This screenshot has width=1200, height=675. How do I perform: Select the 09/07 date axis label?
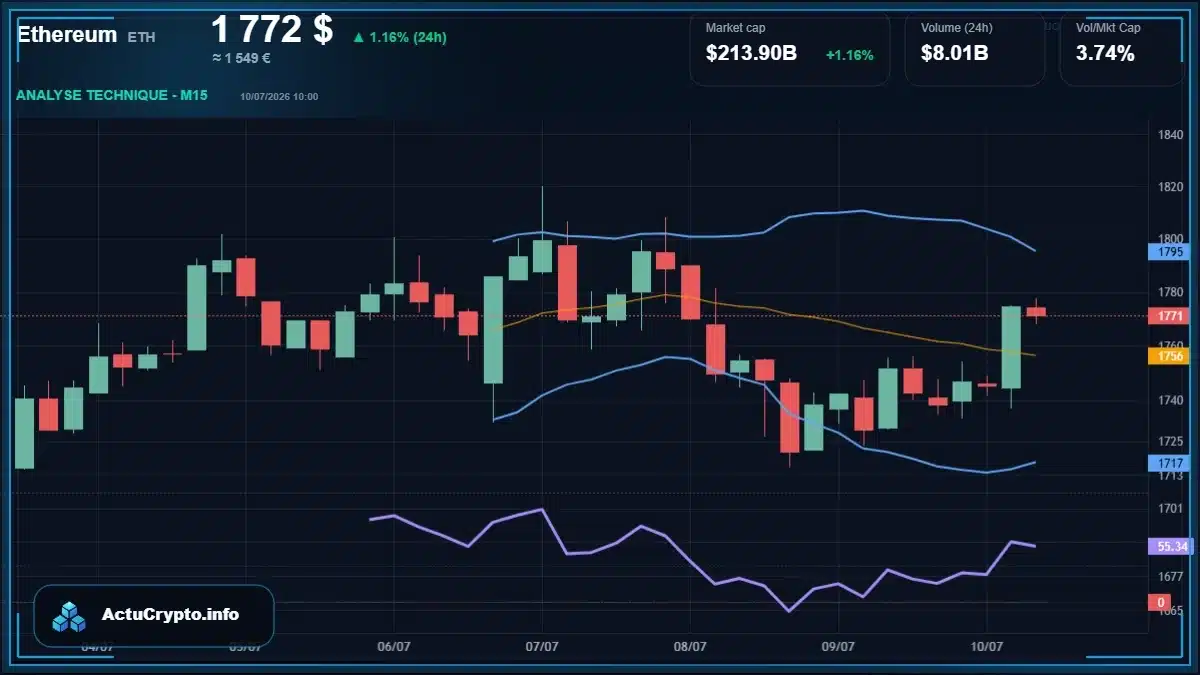point(837,646)
